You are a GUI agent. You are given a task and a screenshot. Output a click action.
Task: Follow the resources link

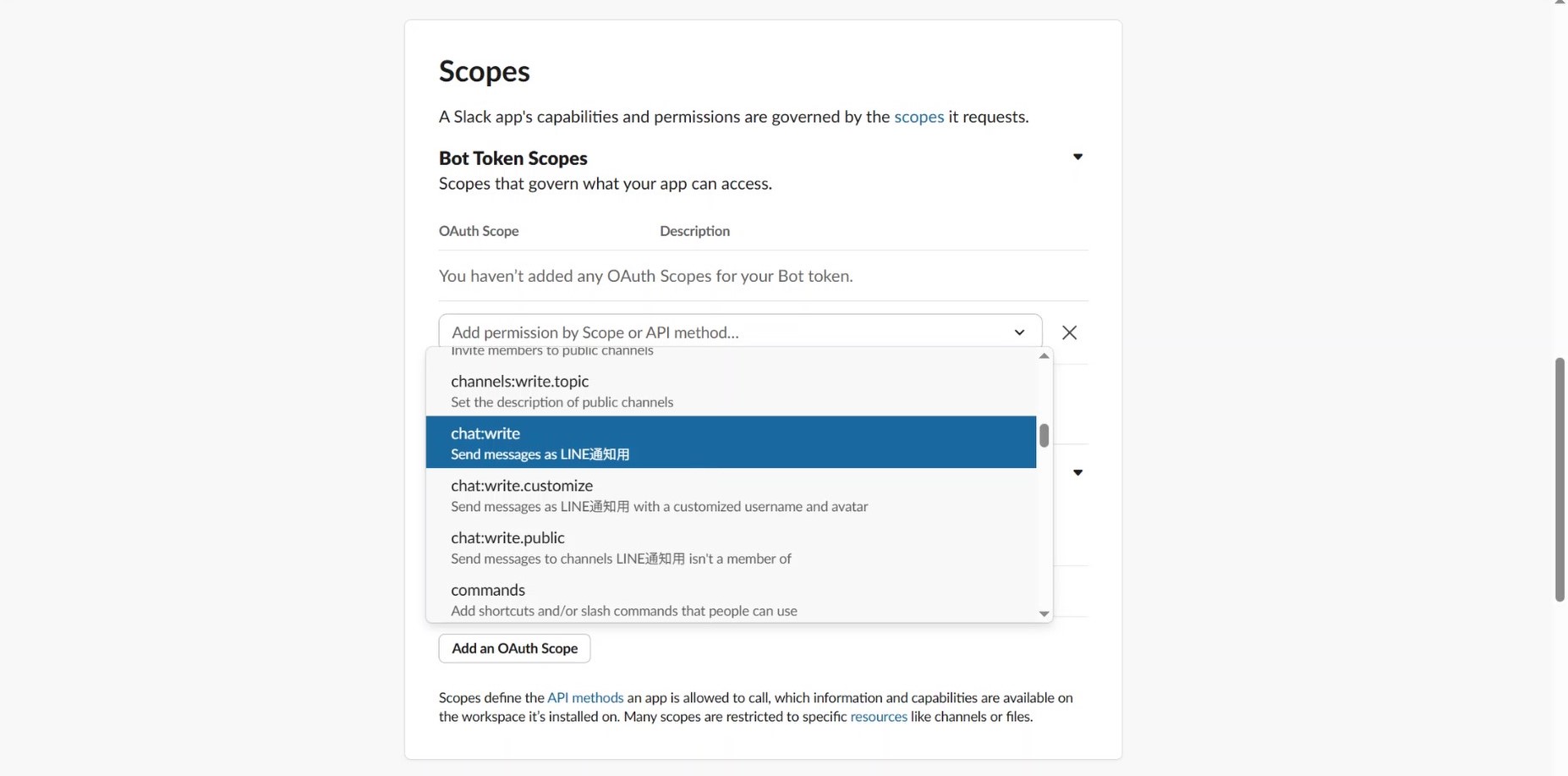click(x=879, y=717)
